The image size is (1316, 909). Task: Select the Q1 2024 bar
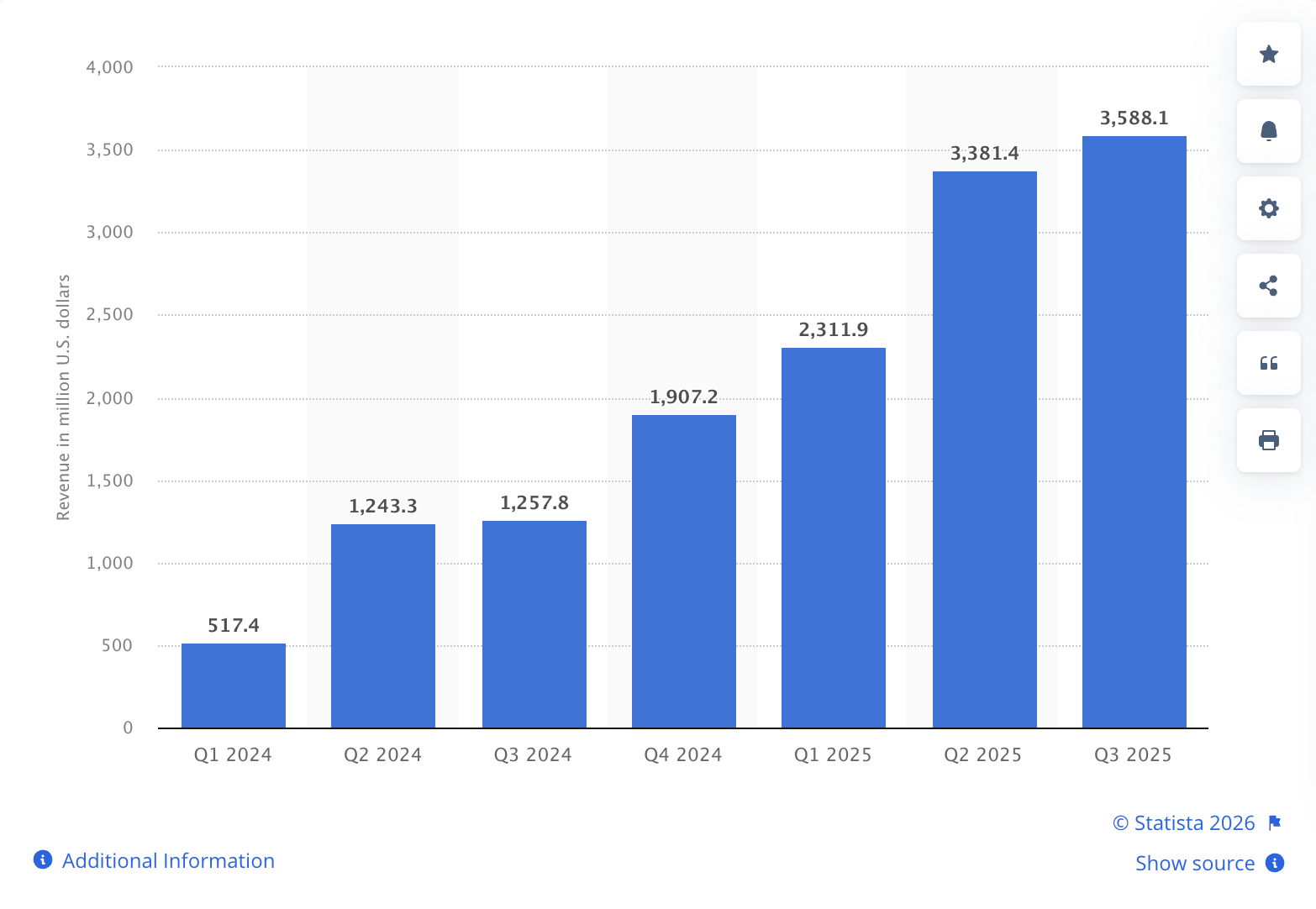pyautogui.click(x=234, y=686)
